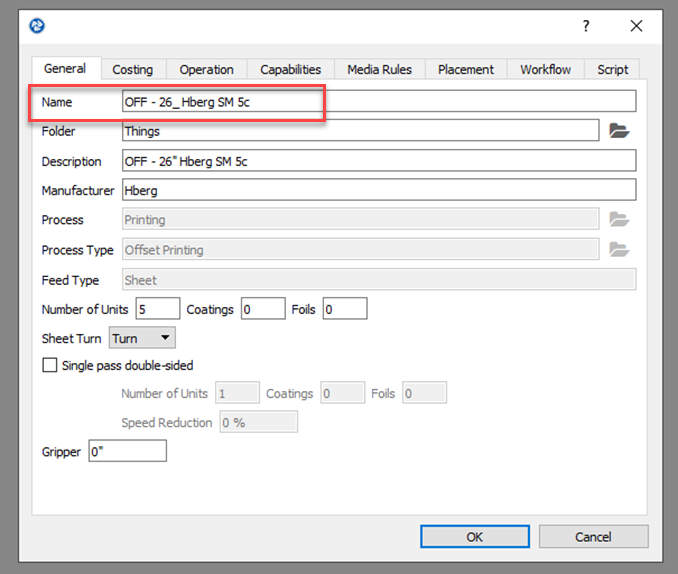Click the second-pass Foils field under double-sided
The height and width of the screenshot is (574, 678).
point(424,393)
